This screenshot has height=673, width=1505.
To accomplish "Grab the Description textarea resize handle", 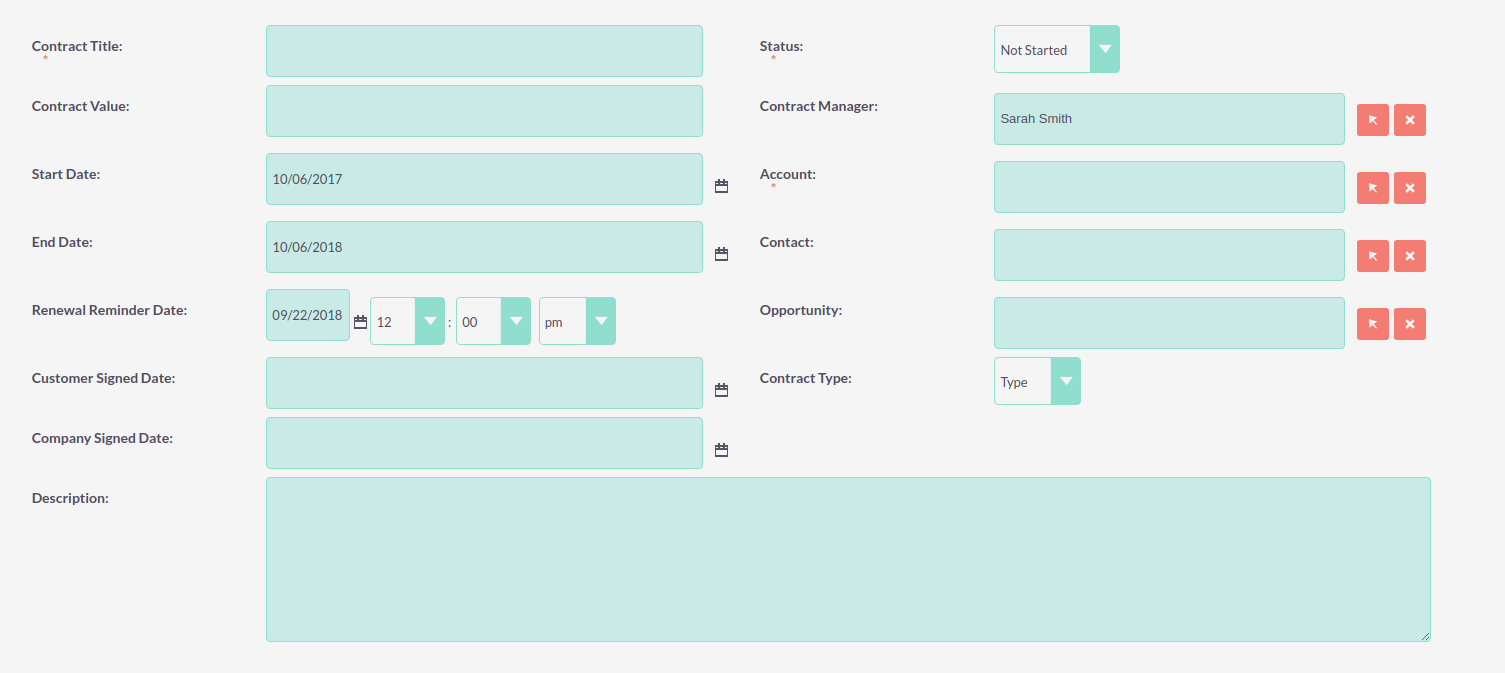I will (1425, 636).
